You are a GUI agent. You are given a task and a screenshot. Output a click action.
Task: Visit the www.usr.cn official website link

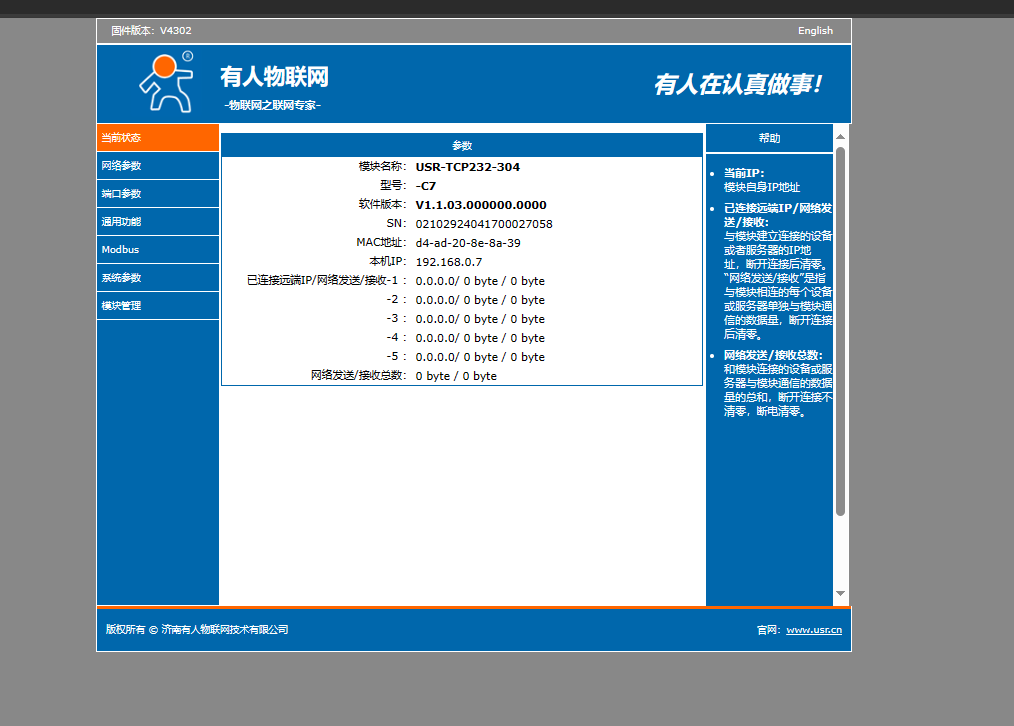point(813,630)
